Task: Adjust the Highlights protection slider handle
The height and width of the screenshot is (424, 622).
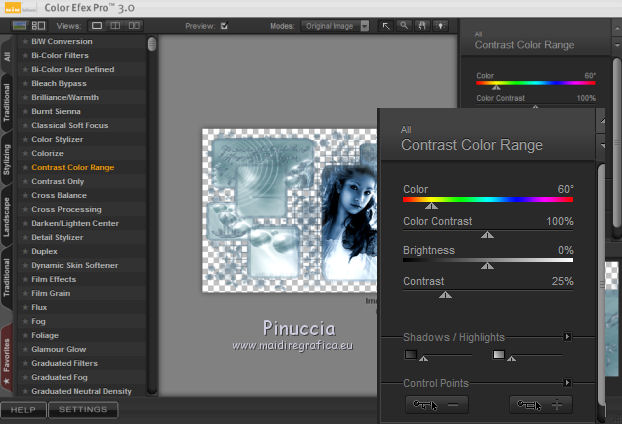Action: point(512,359)
